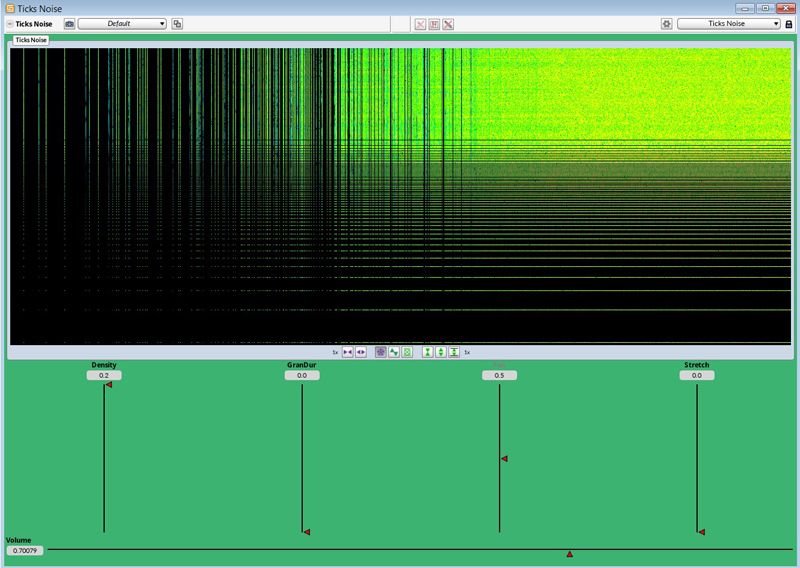
Task: Click the Density label
Action: 104,365
